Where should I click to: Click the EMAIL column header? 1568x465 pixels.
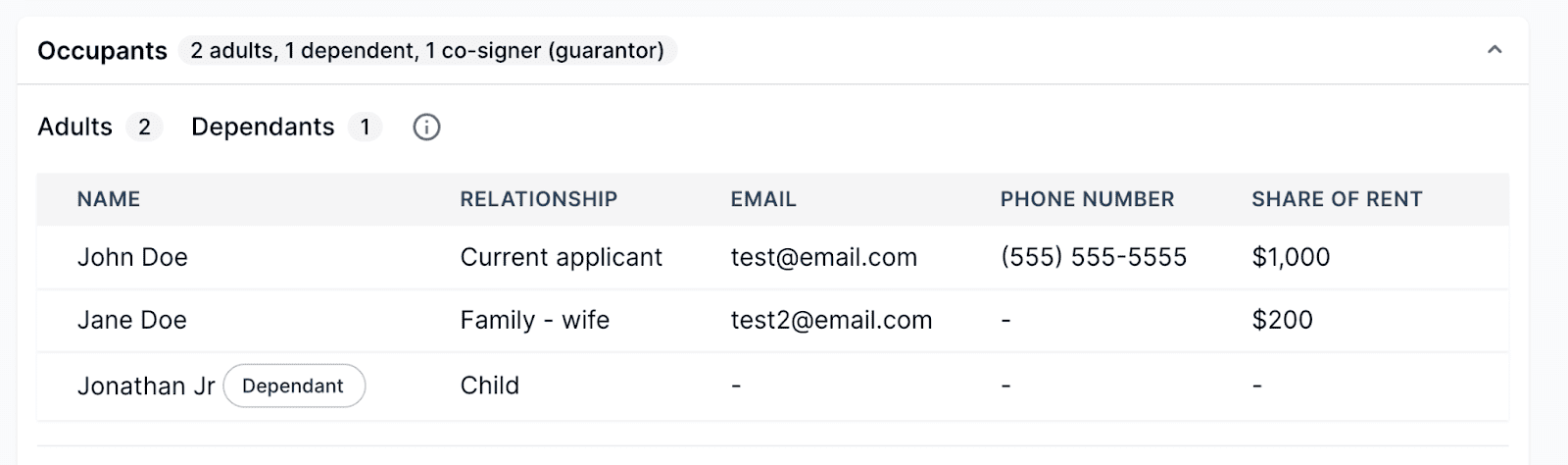coord(763,199)
